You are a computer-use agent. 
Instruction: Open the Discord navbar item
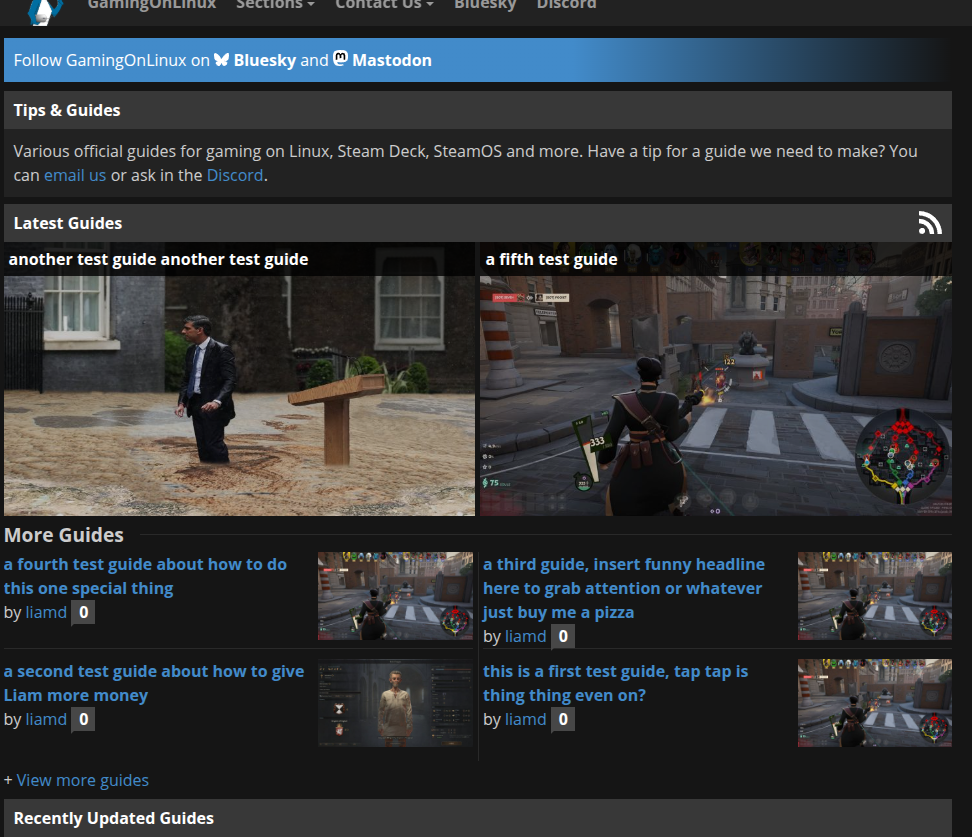566,5
